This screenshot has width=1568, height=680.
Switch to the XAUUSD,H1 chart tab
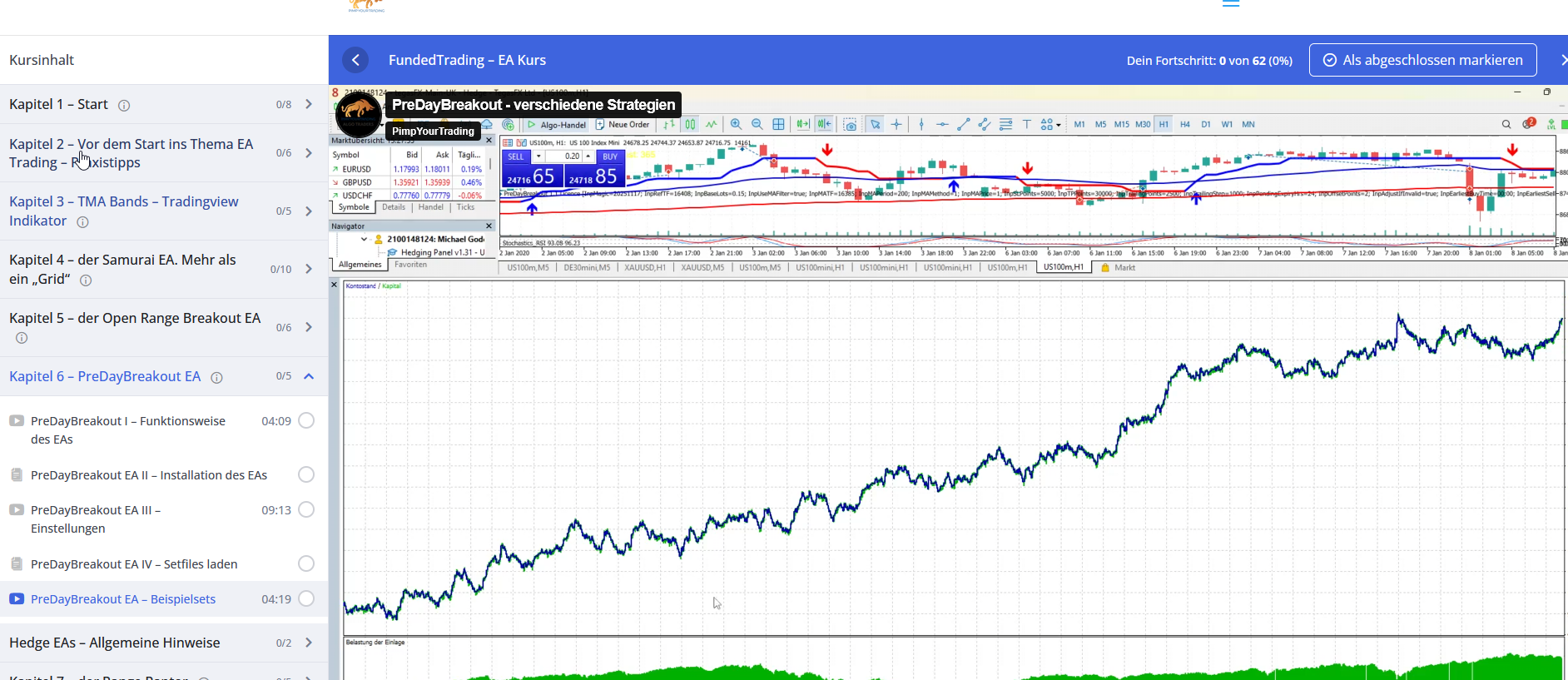tap(645, 268)
